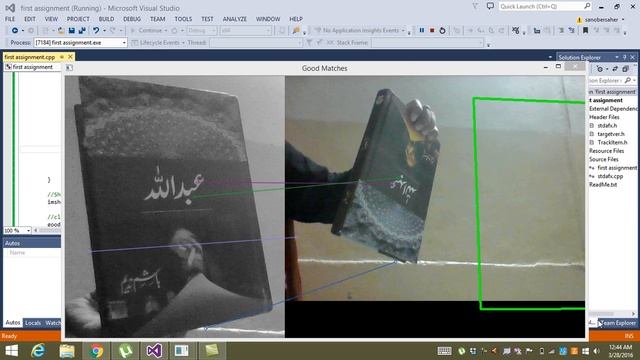640x360 pixels.
Task: Open the TEST menu
Action: 207,19
